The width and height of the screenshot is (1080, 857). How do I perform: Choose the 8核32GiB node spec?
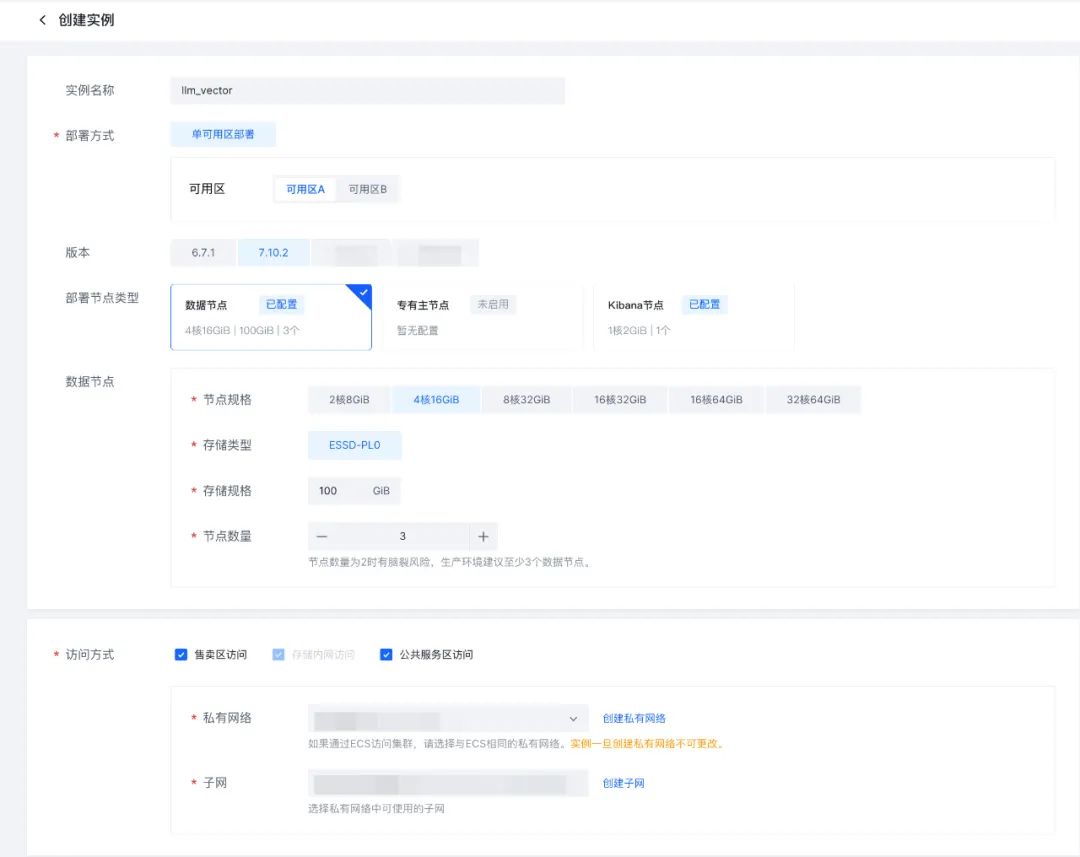pyautogui.click(x=526, y=400)
